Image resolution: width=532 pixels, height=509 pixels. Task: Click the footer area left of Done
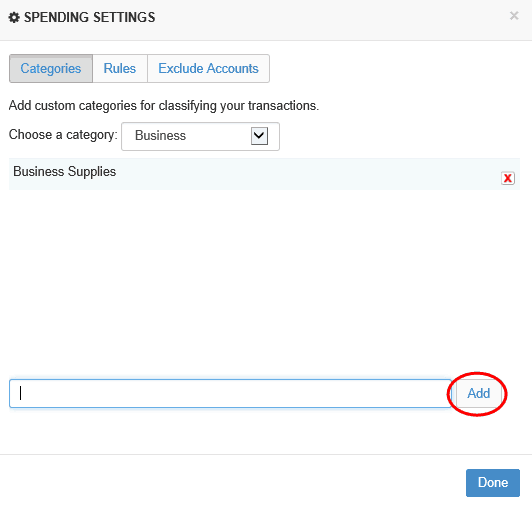point(231,483)
